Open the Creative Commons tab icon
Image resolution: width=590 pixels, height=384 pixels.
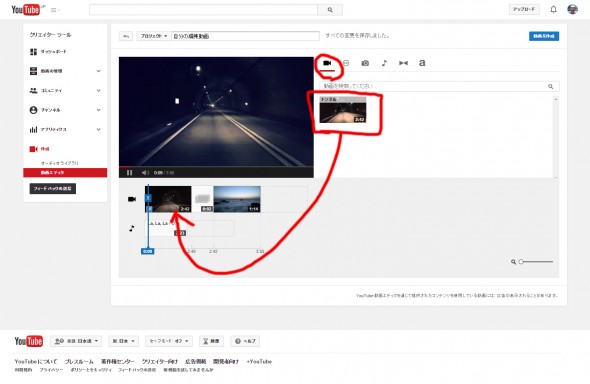(346, 63)
